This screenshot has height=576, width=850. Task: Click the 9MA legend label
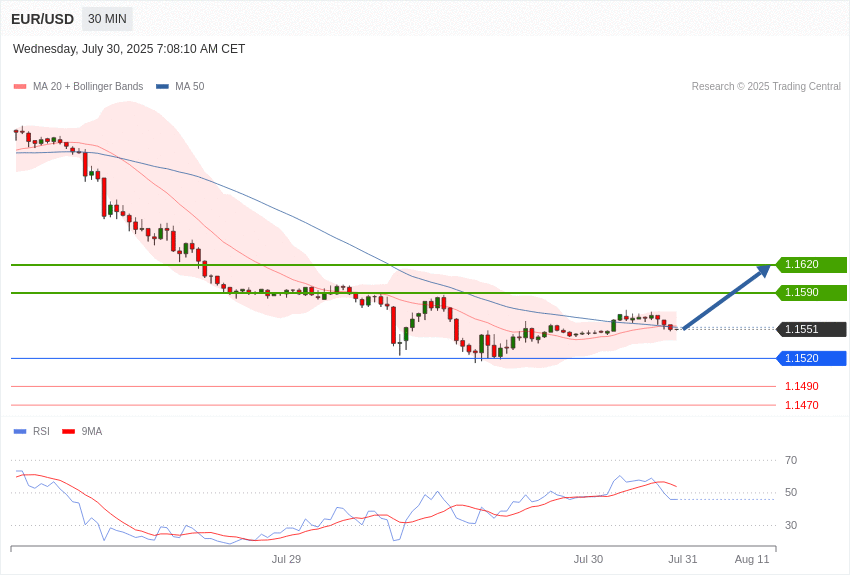click(x=92, y=431)
